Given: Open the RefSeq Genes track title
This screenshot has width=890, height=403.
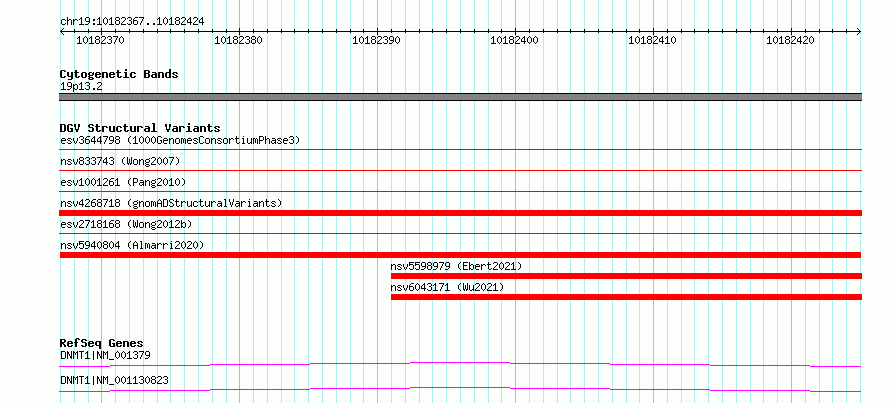Looking at the screenshot, I should click(x=102, y=343).
